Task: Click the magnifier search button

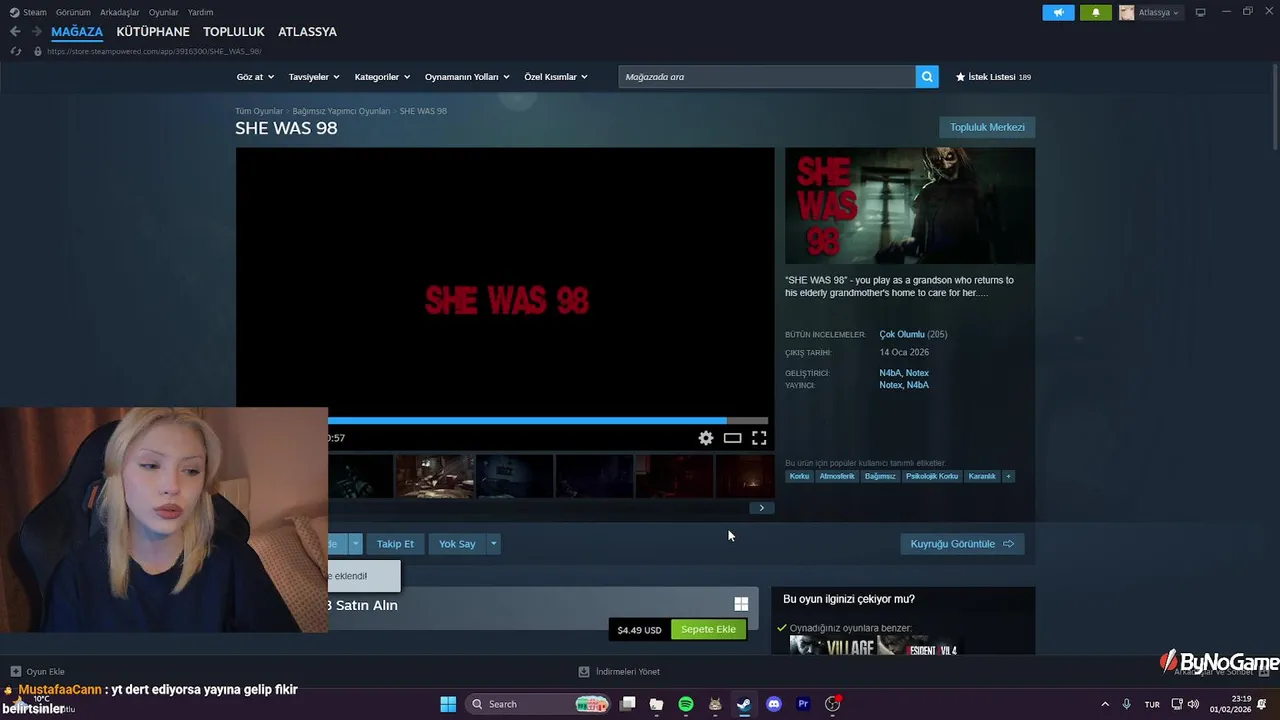Action: 927,77
